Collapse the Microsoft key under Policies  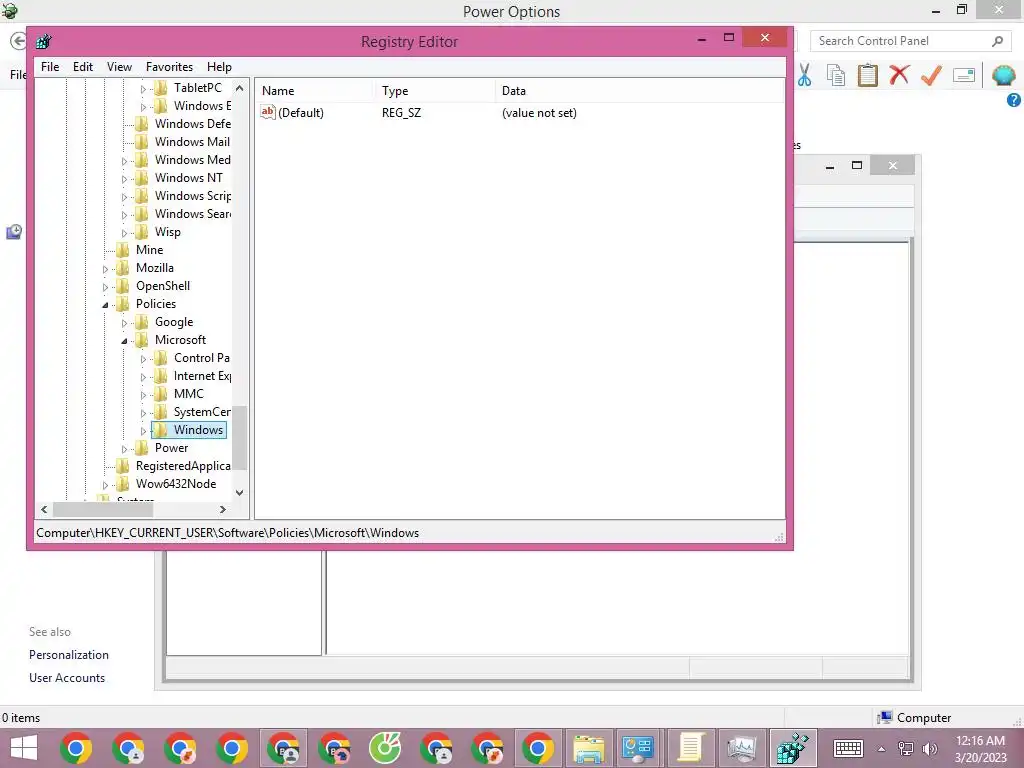pos(124,341)
